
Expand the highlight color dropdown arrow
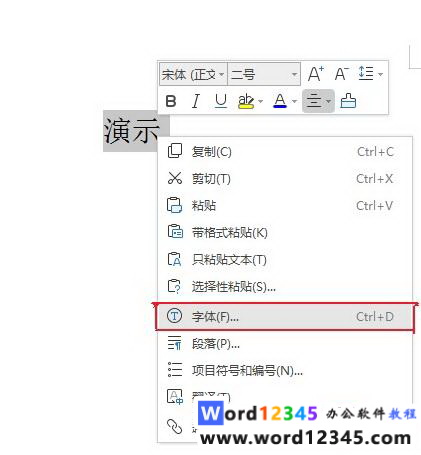(x=260, y=101)
